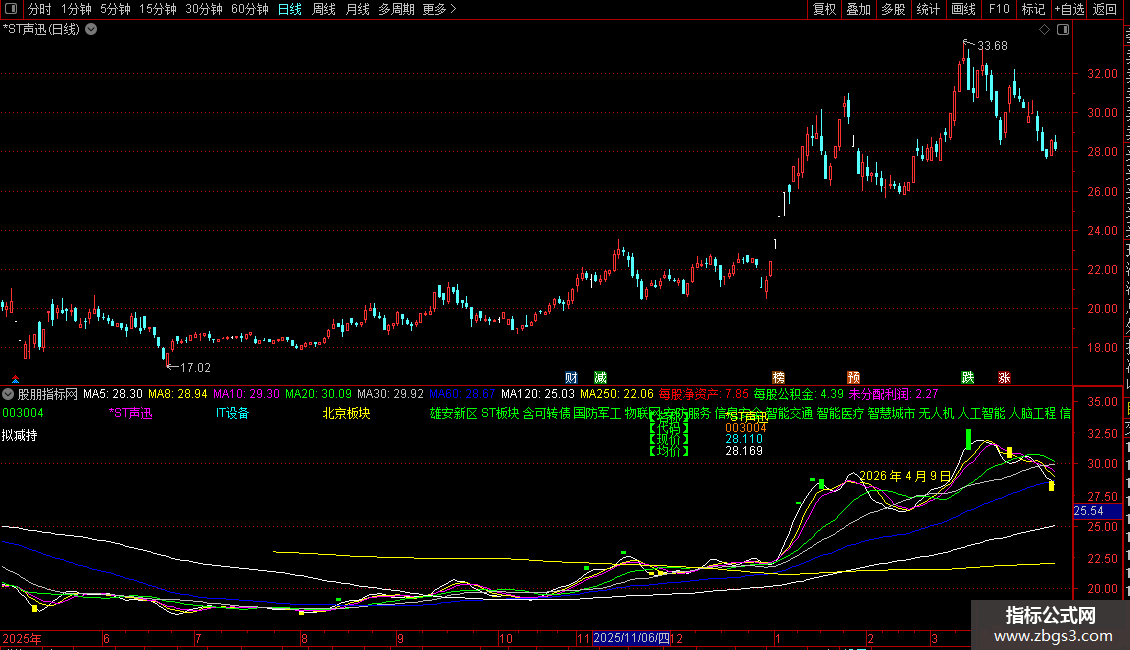Viewport: 1130px width, 650px height.
Task: Select the 60分钟 period tab
Action: pyautogui.click(x=250, y=9)
